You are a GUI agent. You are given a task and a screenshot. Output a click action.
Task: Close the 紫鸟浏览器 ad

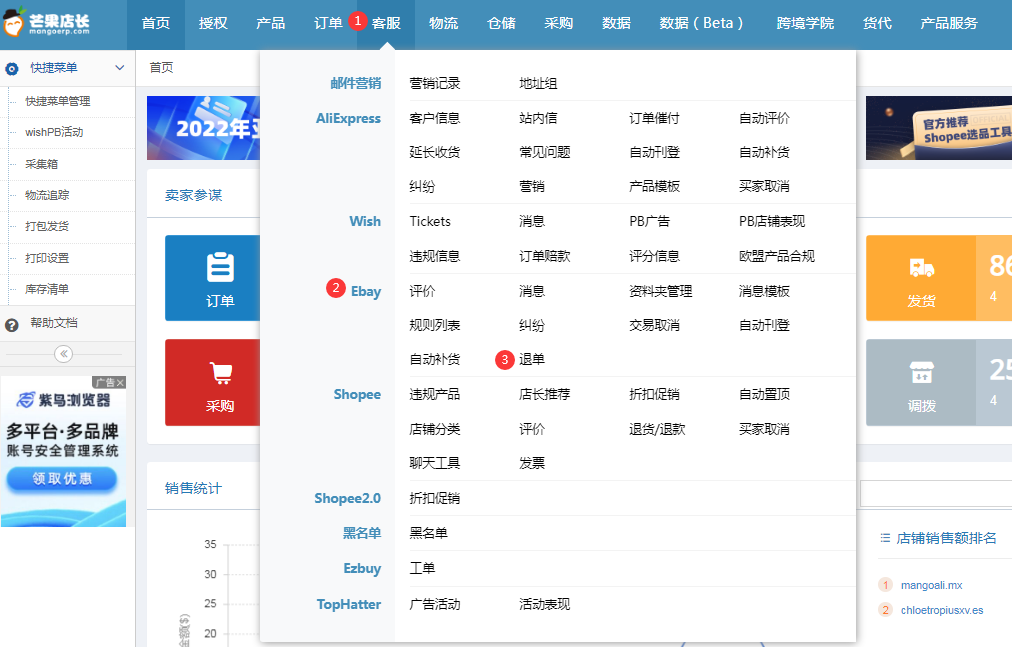pos(120,383)
